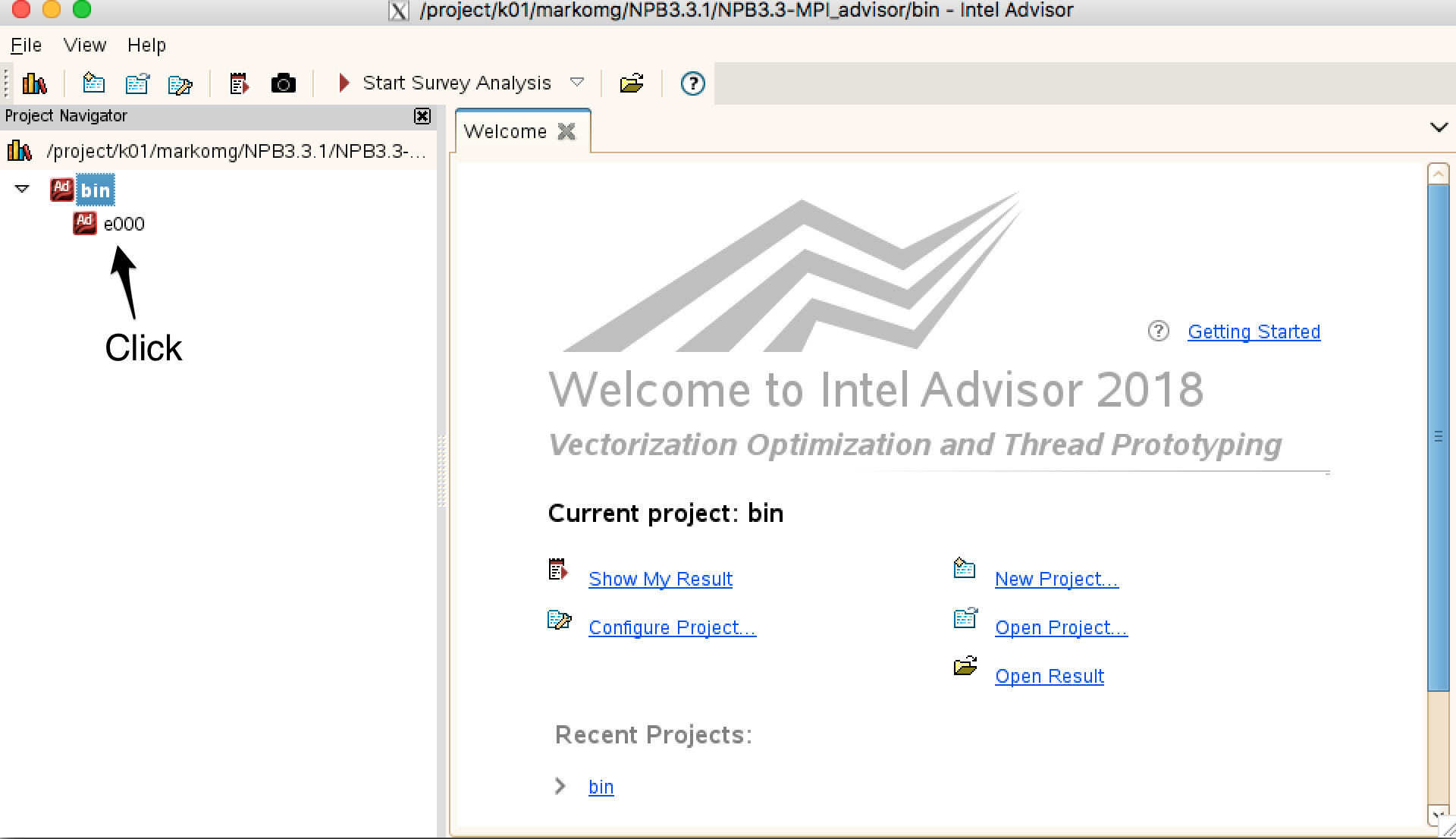Click the yellow window minimize button
Screen dimensions: 1456x839
pos(51,10)
